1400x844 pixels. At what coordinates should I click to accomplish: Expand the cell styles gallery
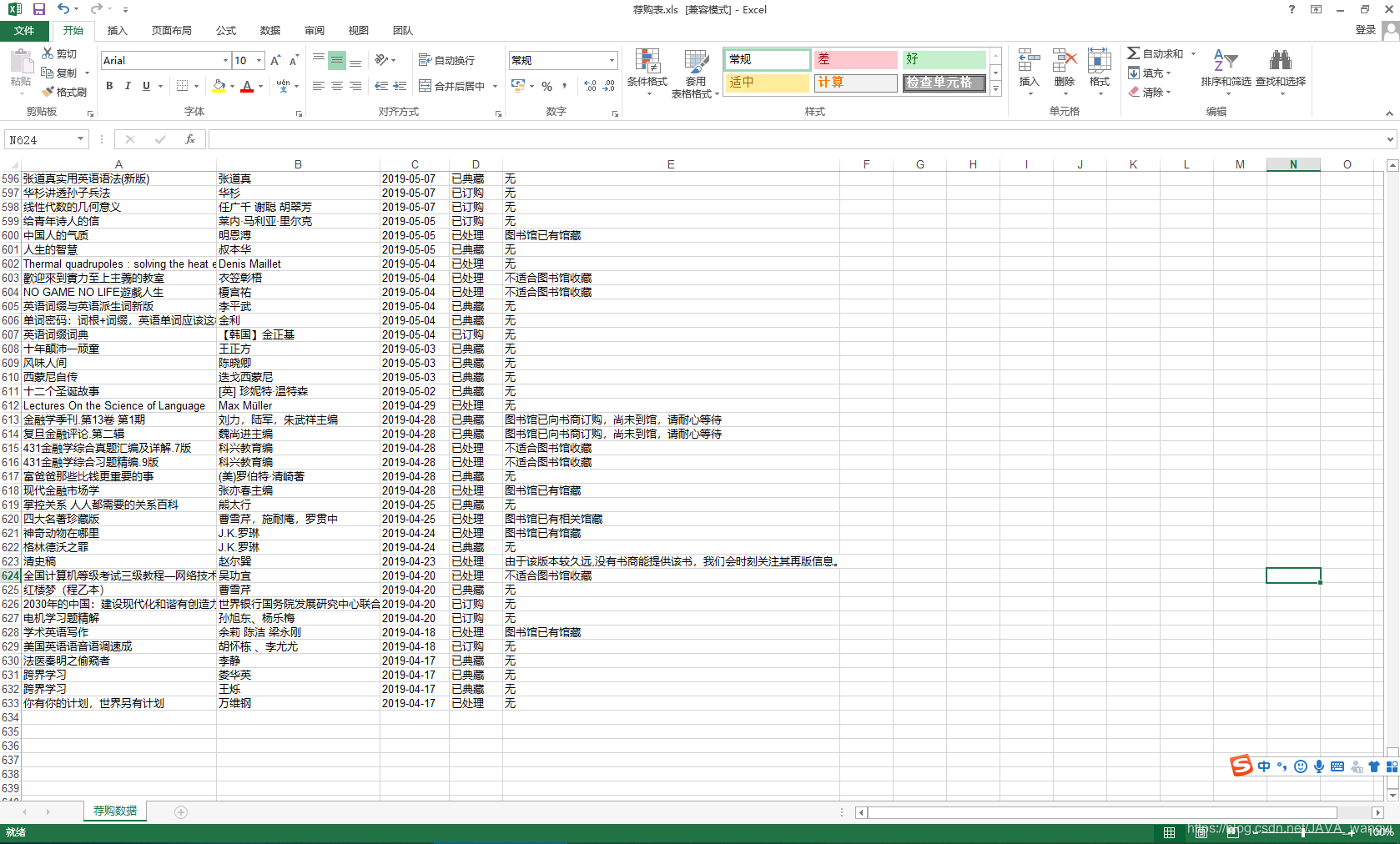click(995, 88)
